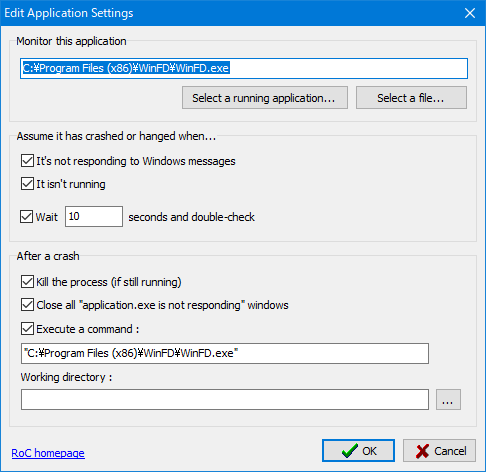This screenshot has width=486, height=472.
Task: Click the "Select a file..." button
Action: 411,98
